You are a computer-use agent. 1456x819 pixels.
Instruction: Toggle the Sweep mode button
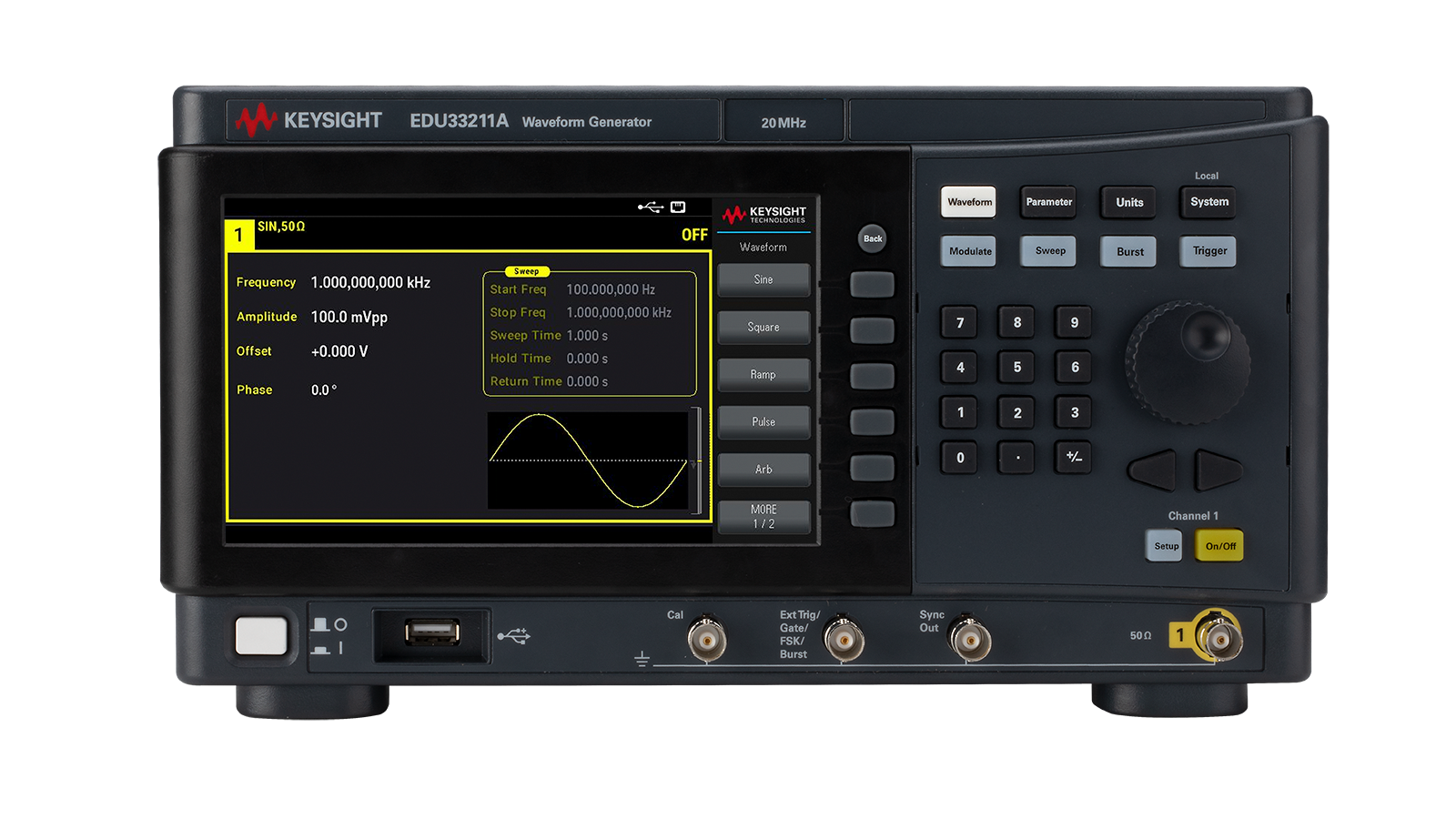tap(1049, 251)
